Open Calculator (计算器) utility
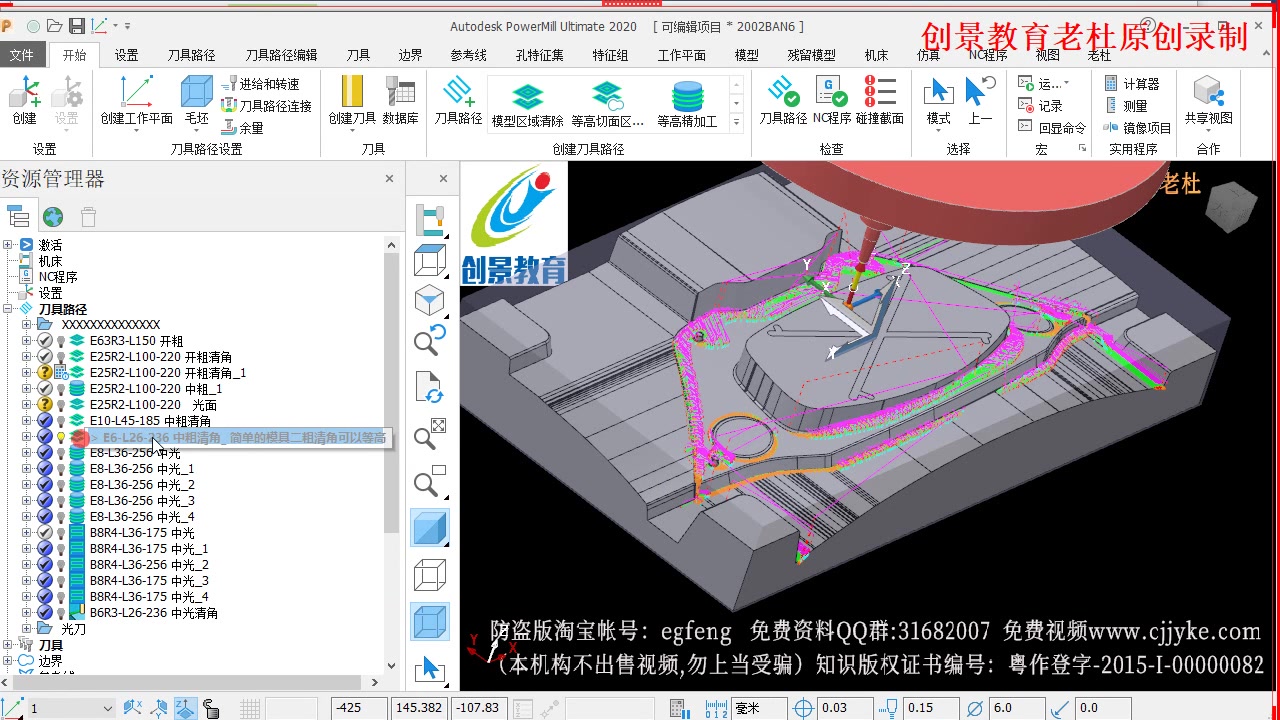The height and width of the screenshot is (720, 1280). click(1132, 84)
